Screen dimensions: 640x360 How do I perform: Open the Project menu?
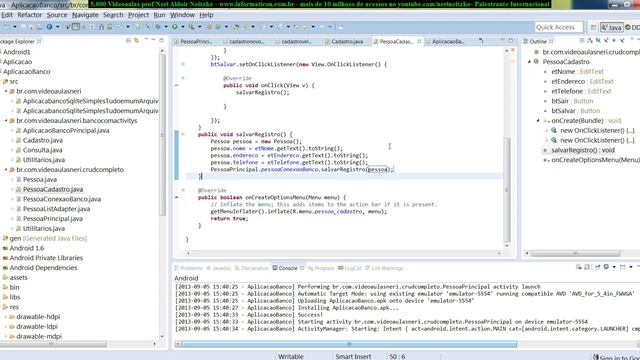click(x=138, y=15)
